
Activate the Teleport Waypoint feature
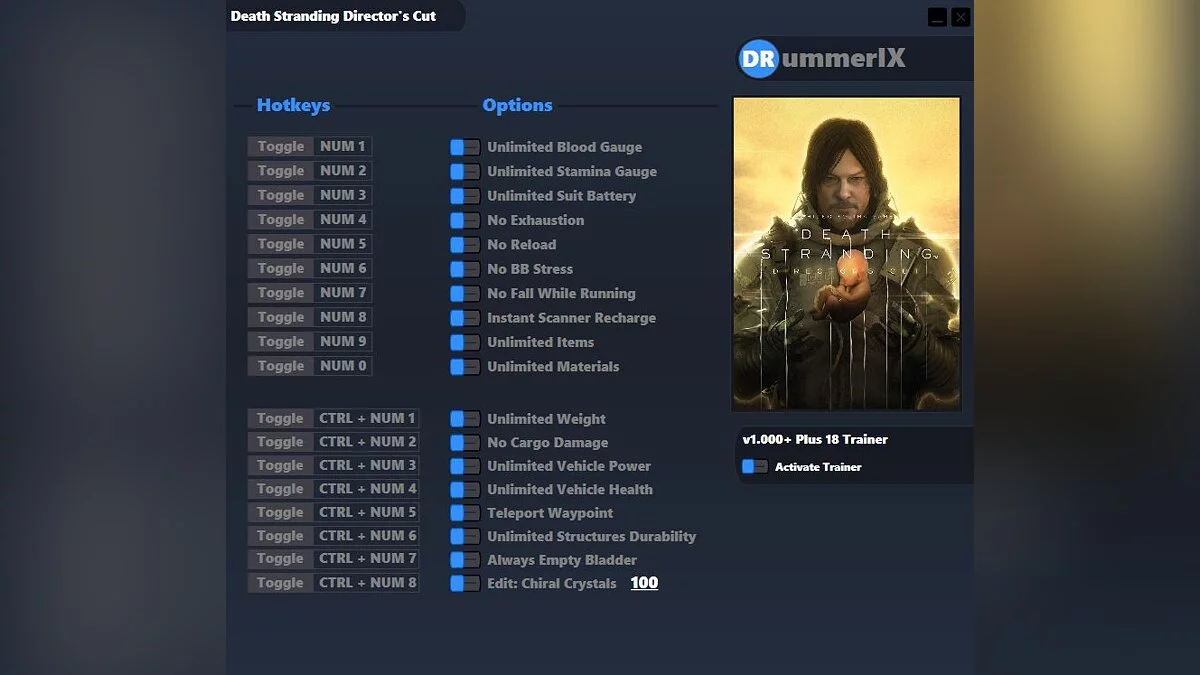point(464,512)
